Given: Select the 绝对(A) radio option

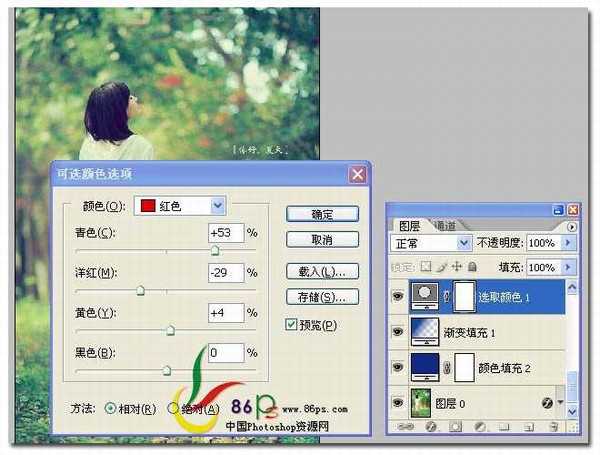Looking at the screenshot, I should click(x=173, y=408).
